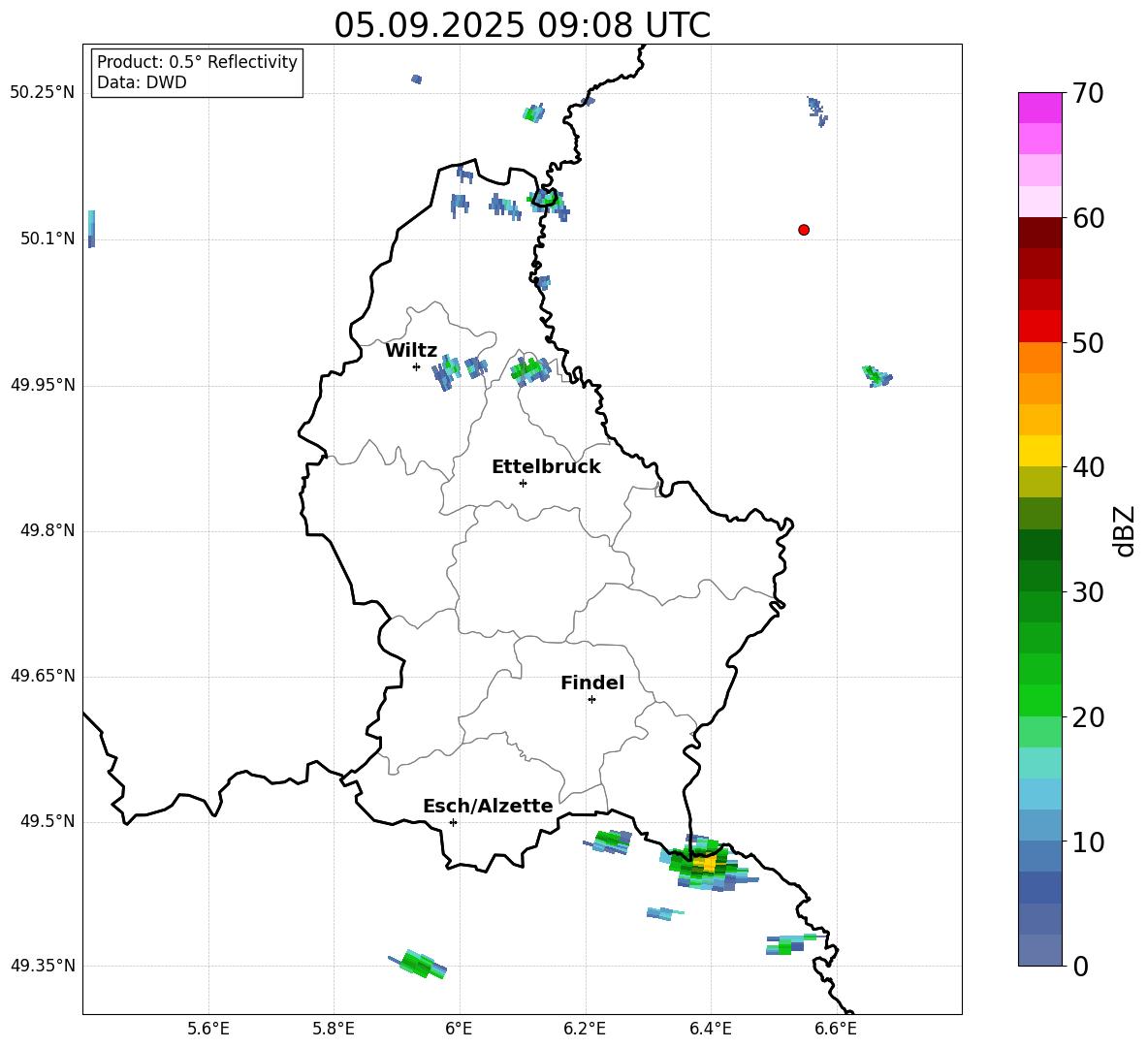Image resolution: width=1148 pixels, height=1048 pixels.
Task: Click the yellow 40 dBZ colorbar segment
Action: (x=1040, y=451)
